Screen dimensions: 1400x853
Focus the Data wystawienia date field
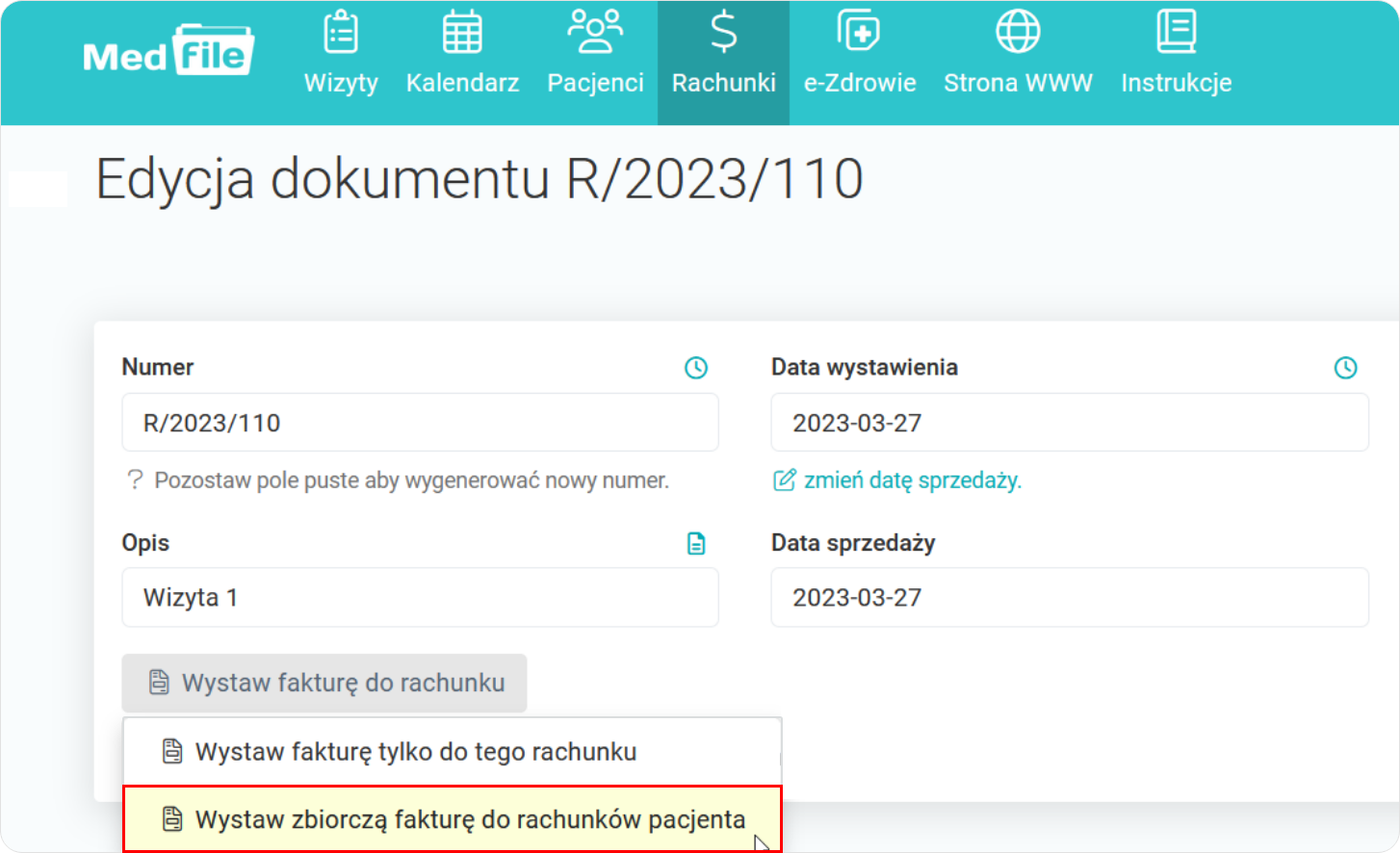click(1070, 423)
